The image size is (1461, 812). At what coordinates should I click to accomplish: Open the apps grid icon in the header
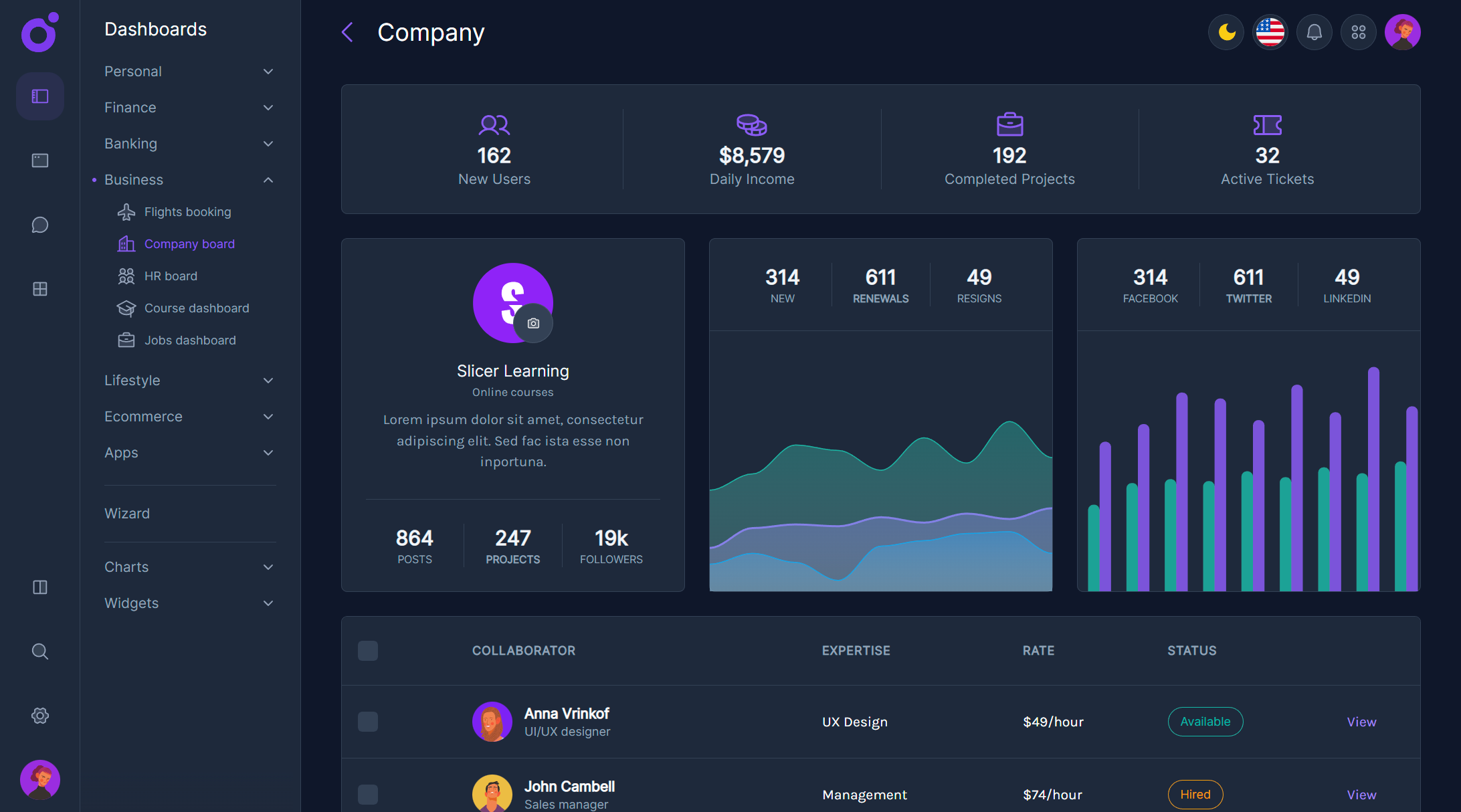point(1358,31)
